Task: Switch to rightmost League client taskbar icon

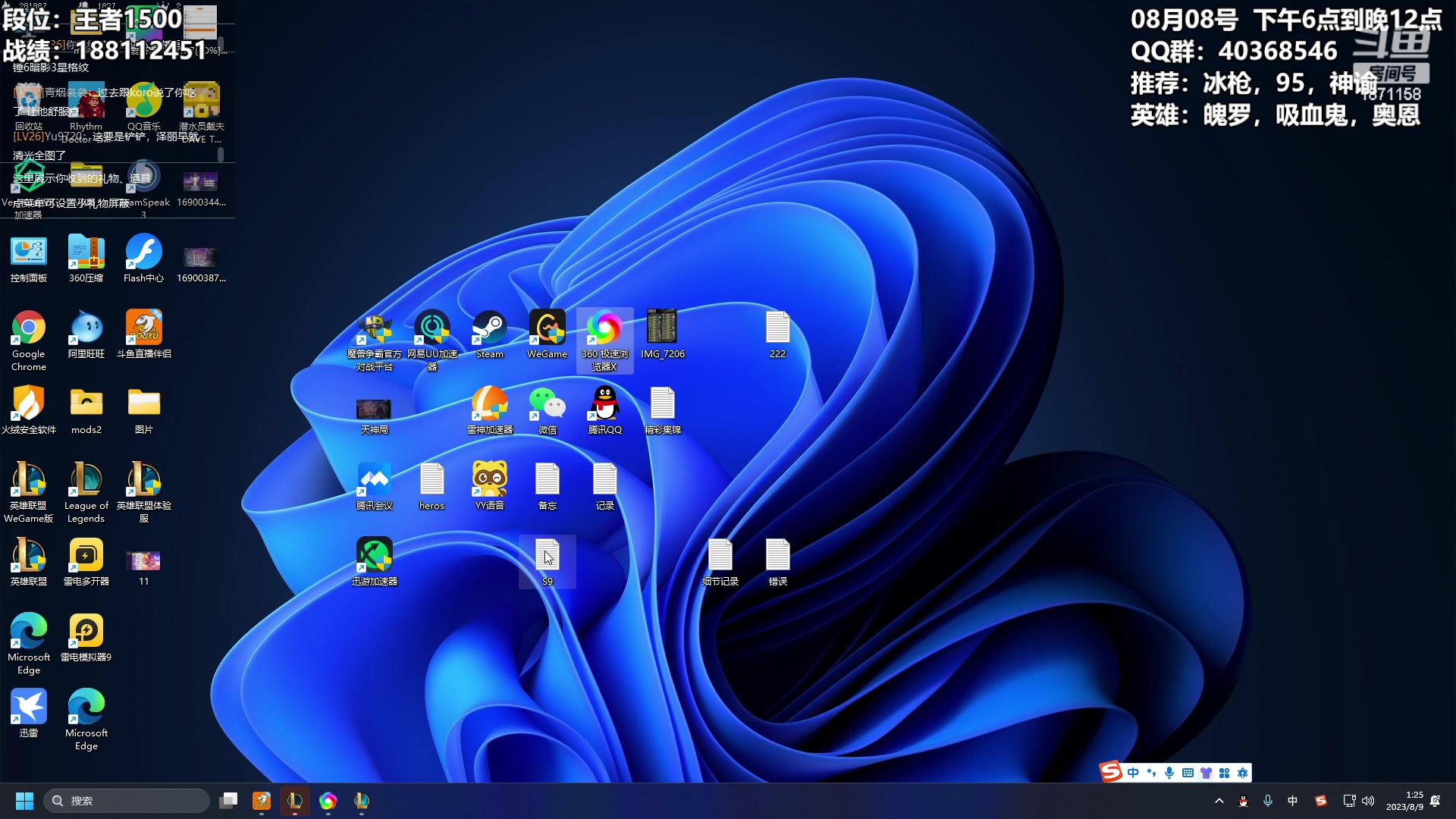Action: click(x=362, y=801)
